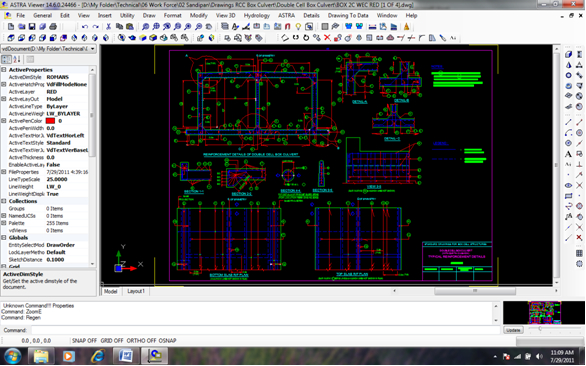Adjust the slider next to Update button
The width and height of the screenshot is (586, 366).
point(540,329)
